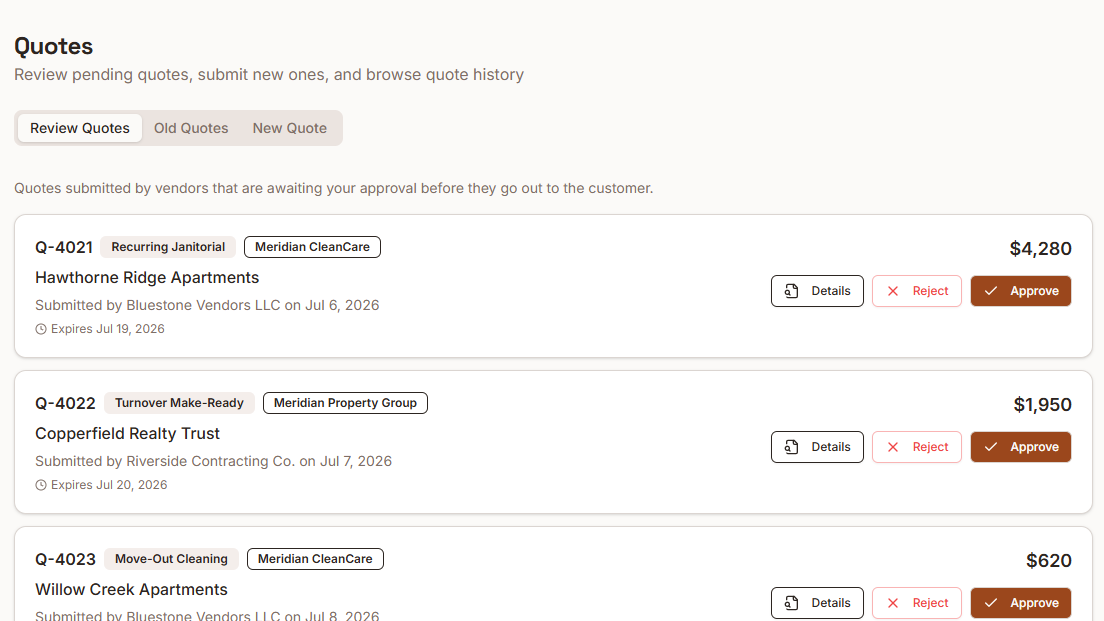Image resolution: width=1104 pixels, height=621 pixels.
Task: Select the Copperfield Realty Trust title
Action: pyautogui.click(x=127, y=434)
